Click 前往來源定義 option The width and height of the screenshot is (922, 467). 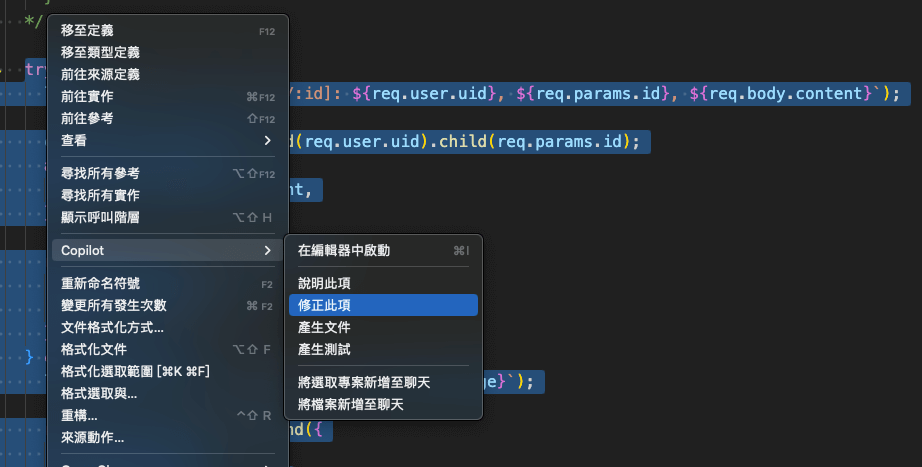pos(100,74)
